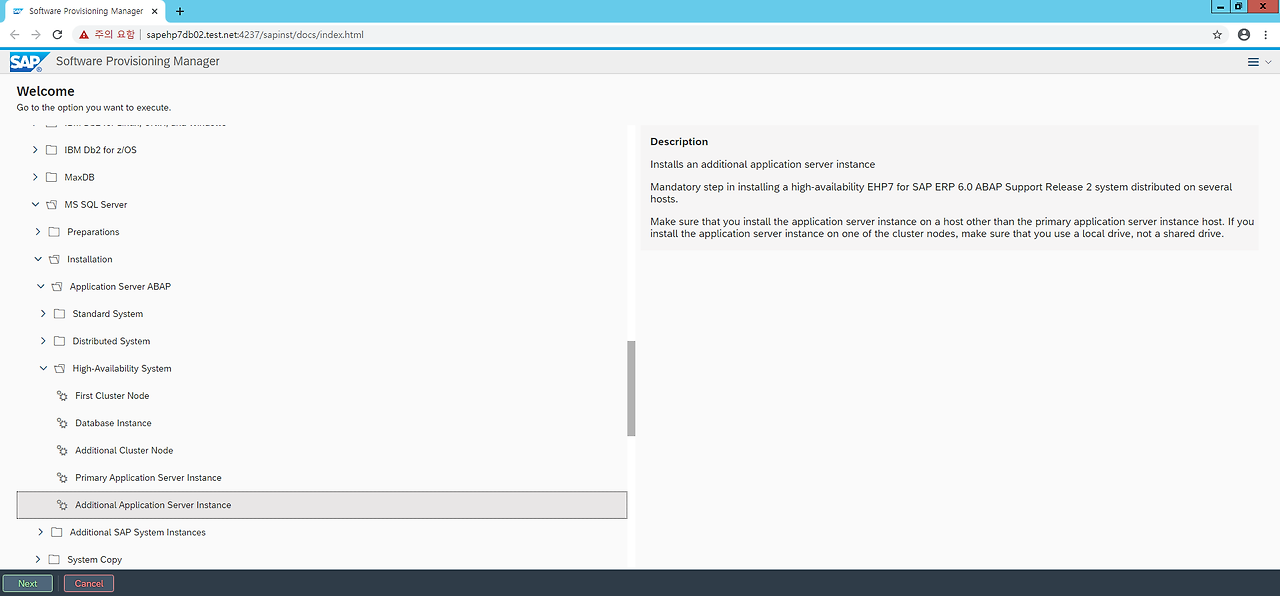Open the Chrome three-dot menu
Screen dimensions: 1280x596
pyautogui.click(x=1266, y=34)
